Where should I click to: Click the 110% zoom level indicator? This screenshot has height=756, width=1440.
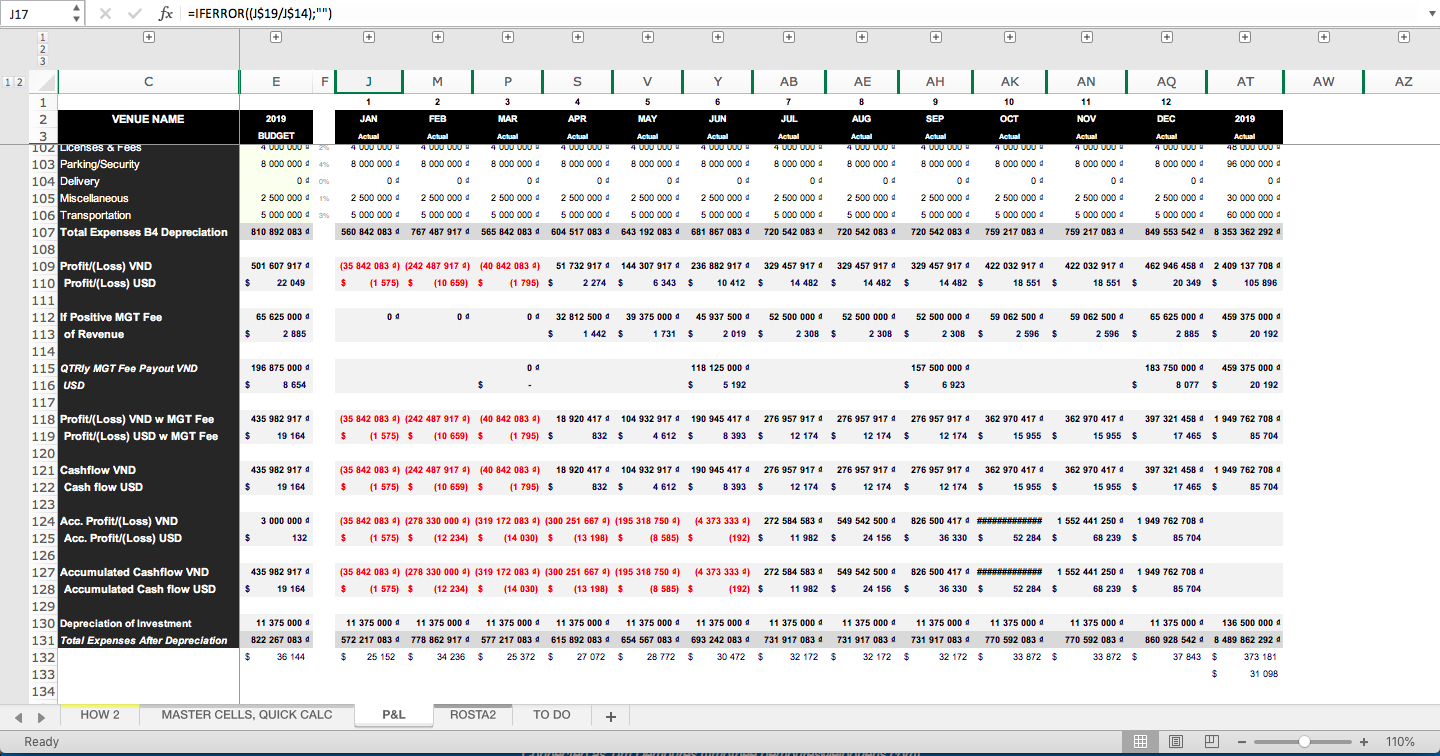pyautogui.click(x=1402, y=741)
